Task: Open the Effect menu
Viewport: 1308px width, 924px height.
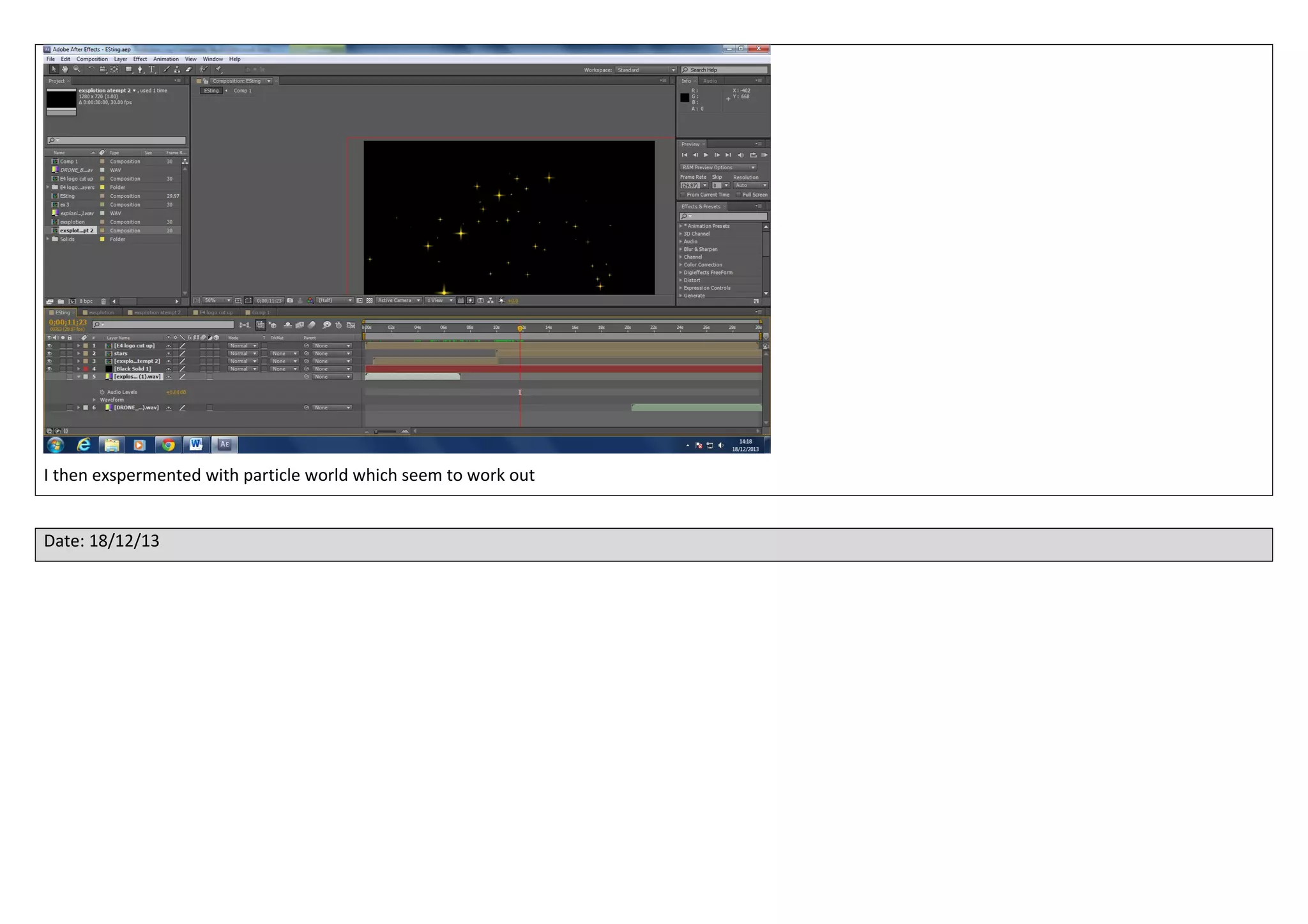Action: [140, 59]
